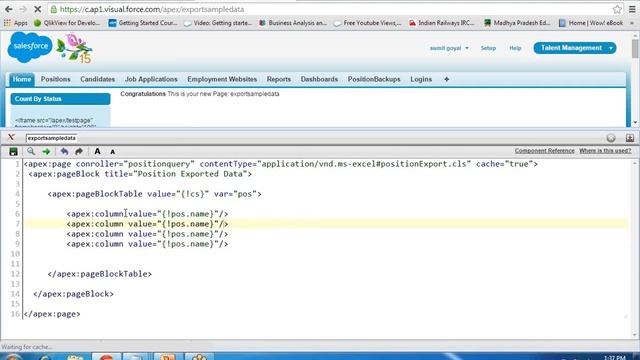The width and height of the screenshot is (640, 360).
Task: Open the Where is this used? link
Action: 605,151
